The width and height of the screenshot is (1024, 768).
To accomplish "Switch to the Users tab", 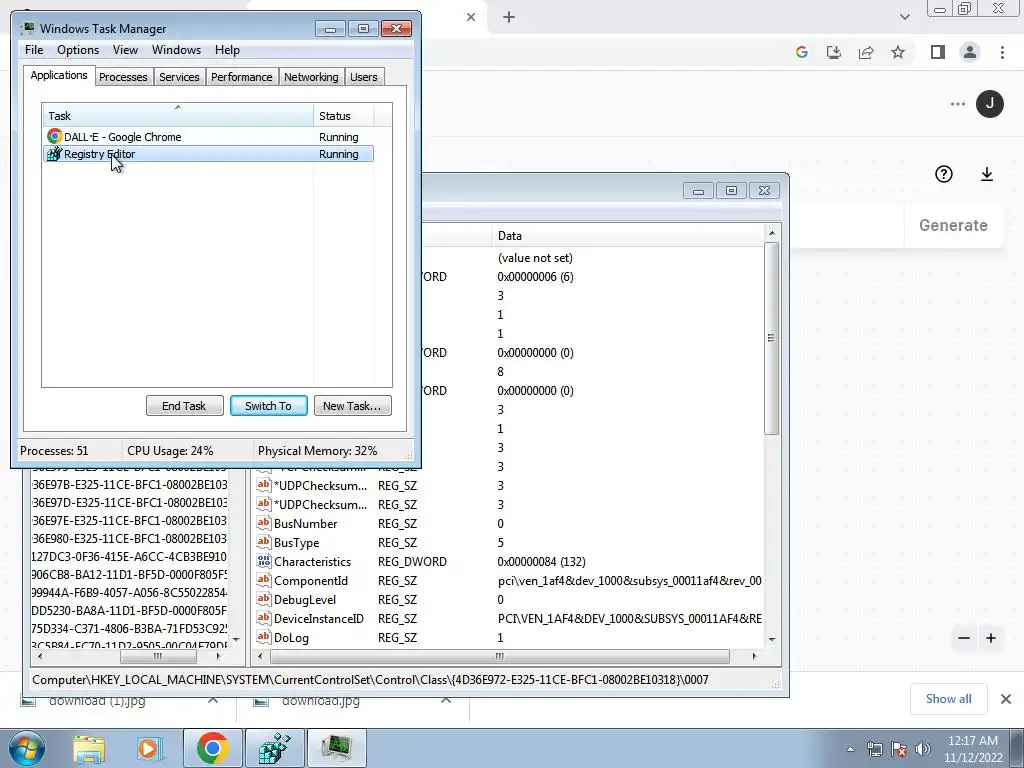I will click(364, 77).
